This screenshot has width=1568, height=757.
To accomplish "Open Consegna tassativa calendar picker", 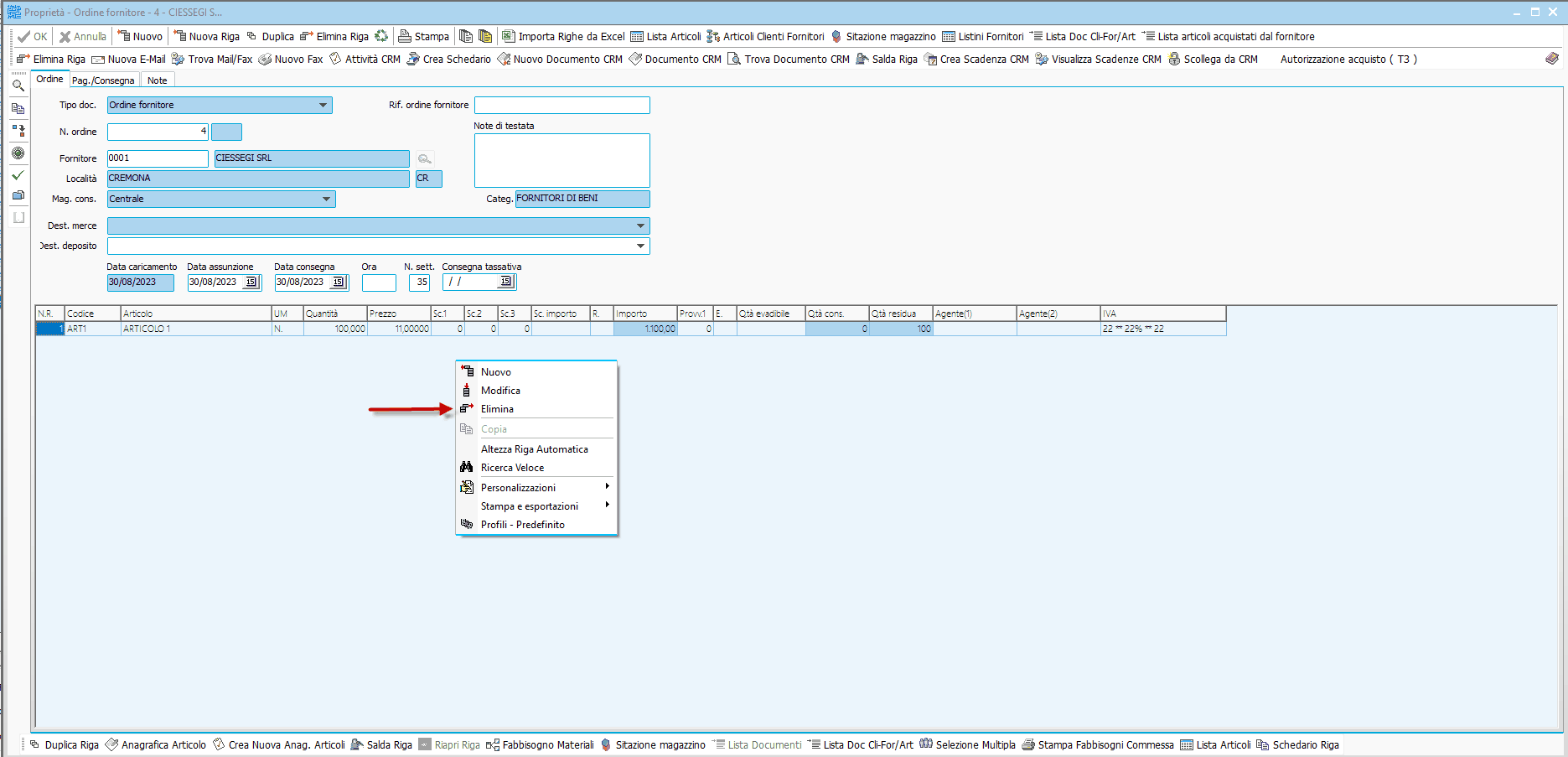I will (505, 282).
